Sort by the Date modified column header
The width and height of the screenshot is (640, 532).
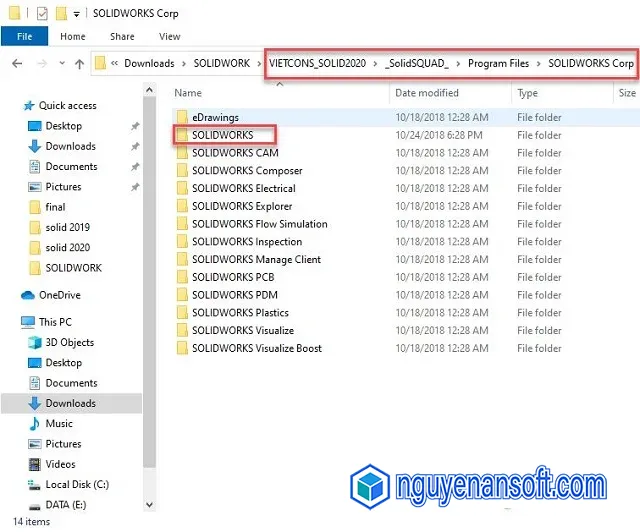point(427,93)
